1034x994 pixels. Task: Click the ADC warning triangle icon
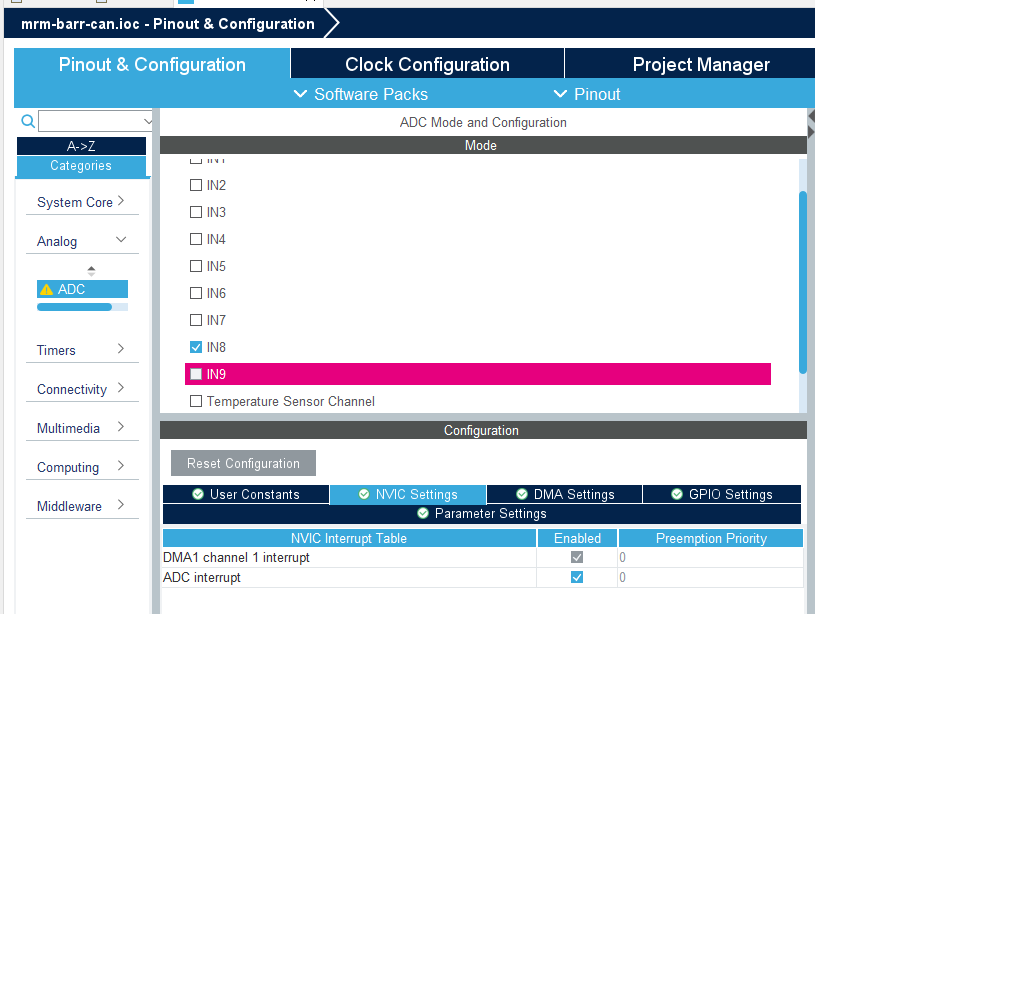[46, 290]
